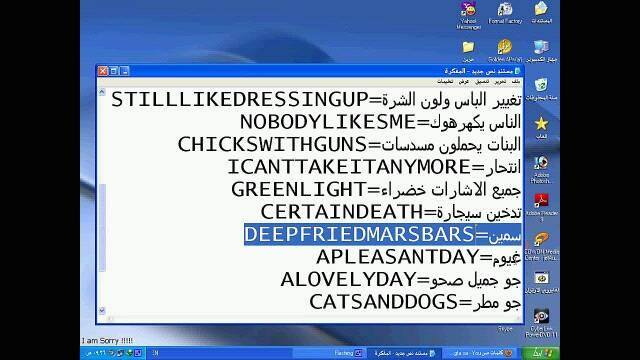Open the Golden Al-Wafi desktop shortcut
The width and height of the screenshot is (640, 360).
click(x=505, y=51)
